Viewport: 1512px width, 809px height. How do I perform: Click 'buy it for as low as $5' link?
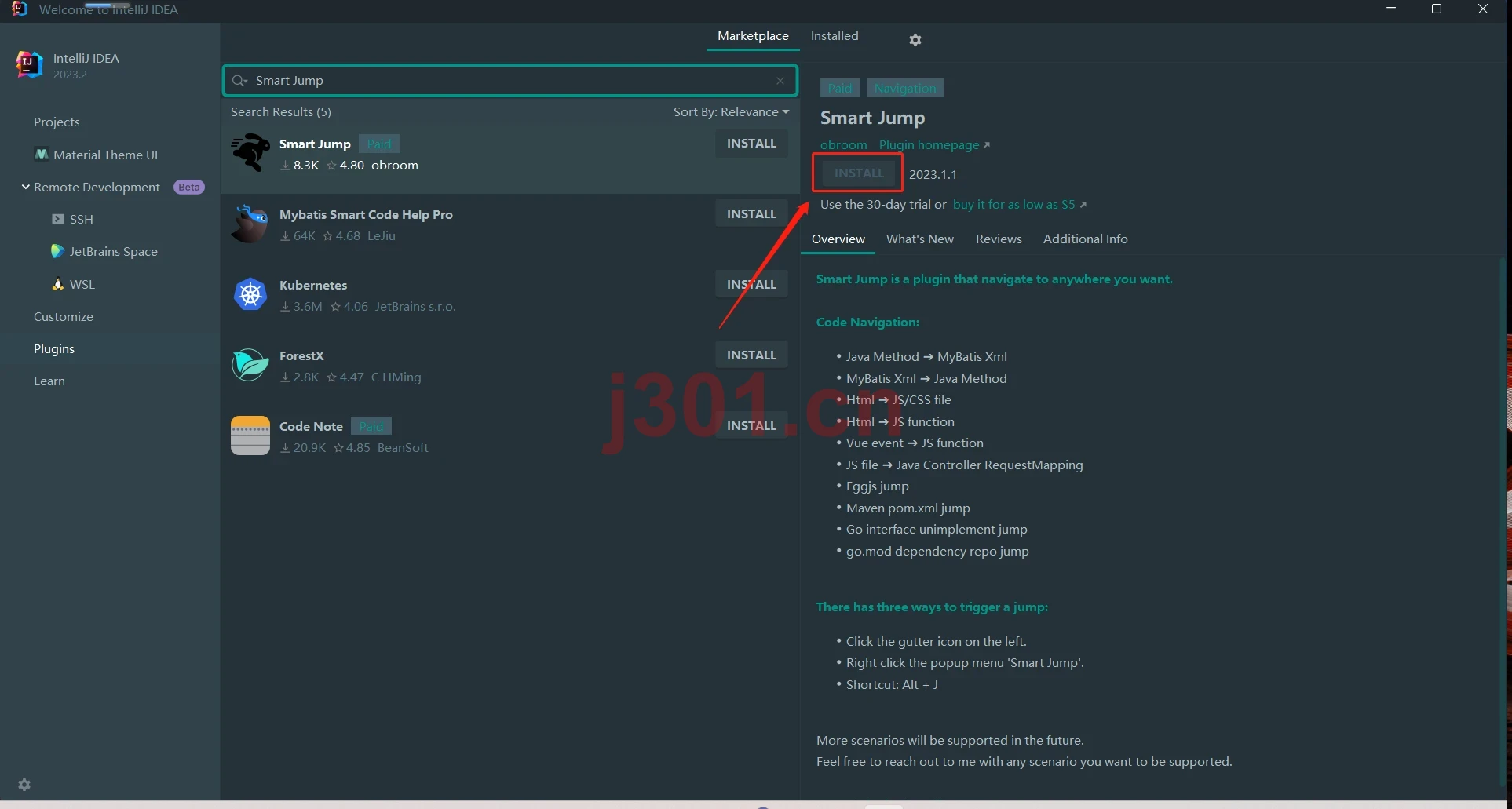coord(1020,205)
